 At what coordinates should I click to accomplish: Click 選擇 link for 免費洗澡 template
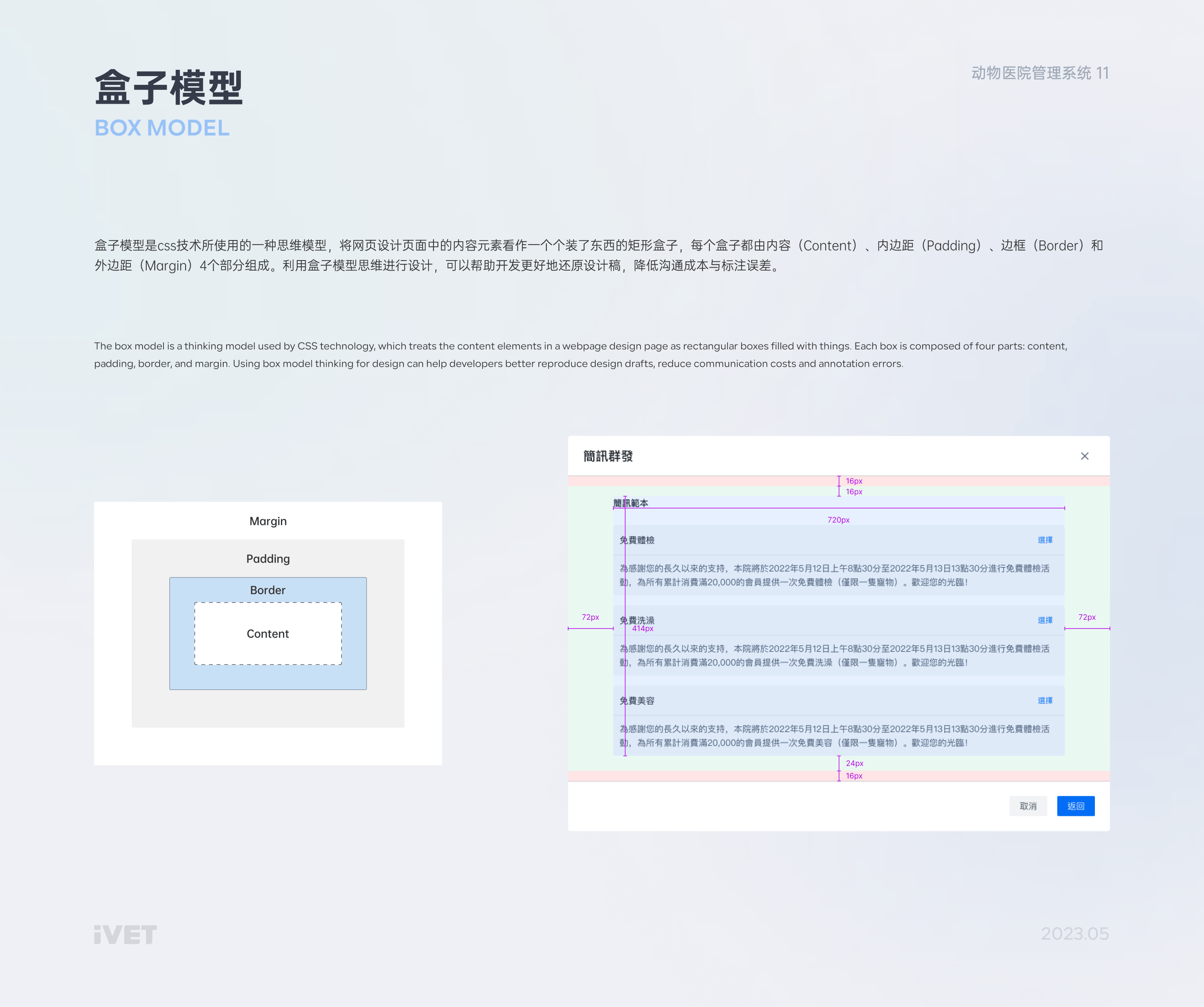(1045, 620)
